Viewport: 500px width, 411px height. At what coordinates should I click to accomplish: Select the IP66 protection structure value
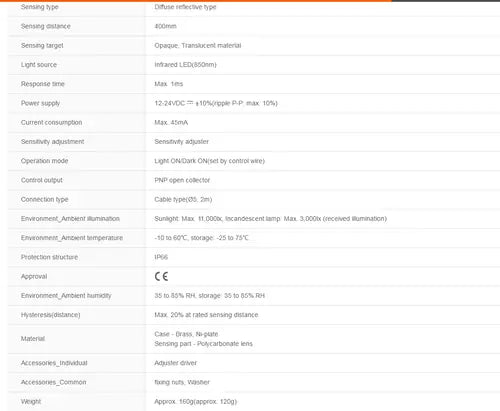point(161,257)
